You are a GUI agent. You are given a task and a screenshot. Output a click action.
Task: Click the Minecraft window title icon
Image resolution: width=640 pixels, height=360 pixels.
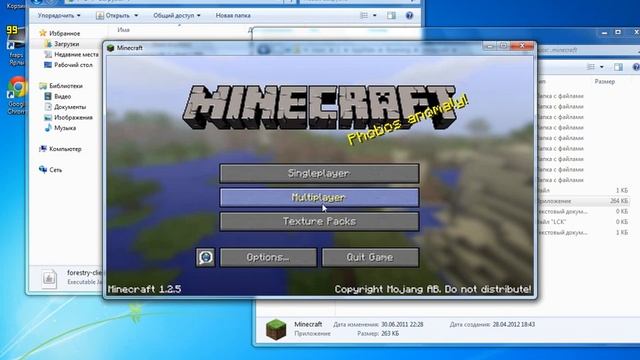coord(111,48)
